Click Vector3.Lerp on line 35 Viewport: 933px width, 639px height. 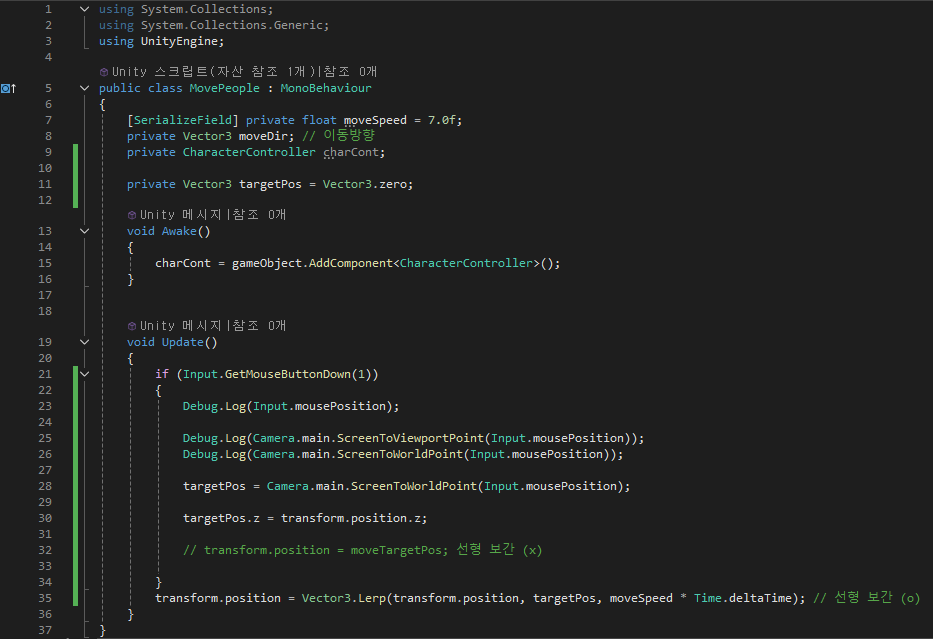[x=343, y=598]
